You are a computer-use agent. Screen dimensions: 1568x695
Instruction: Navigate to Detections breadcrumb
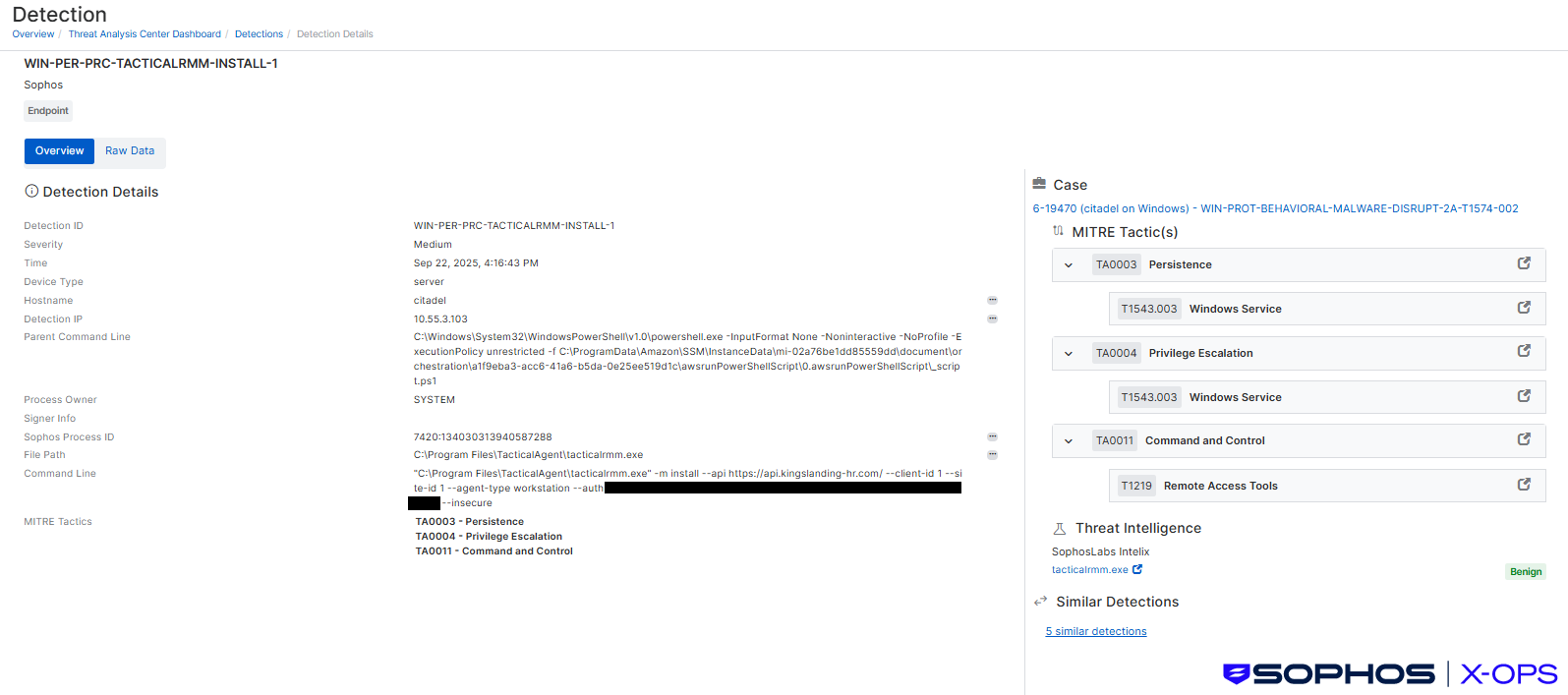[259, 34]
